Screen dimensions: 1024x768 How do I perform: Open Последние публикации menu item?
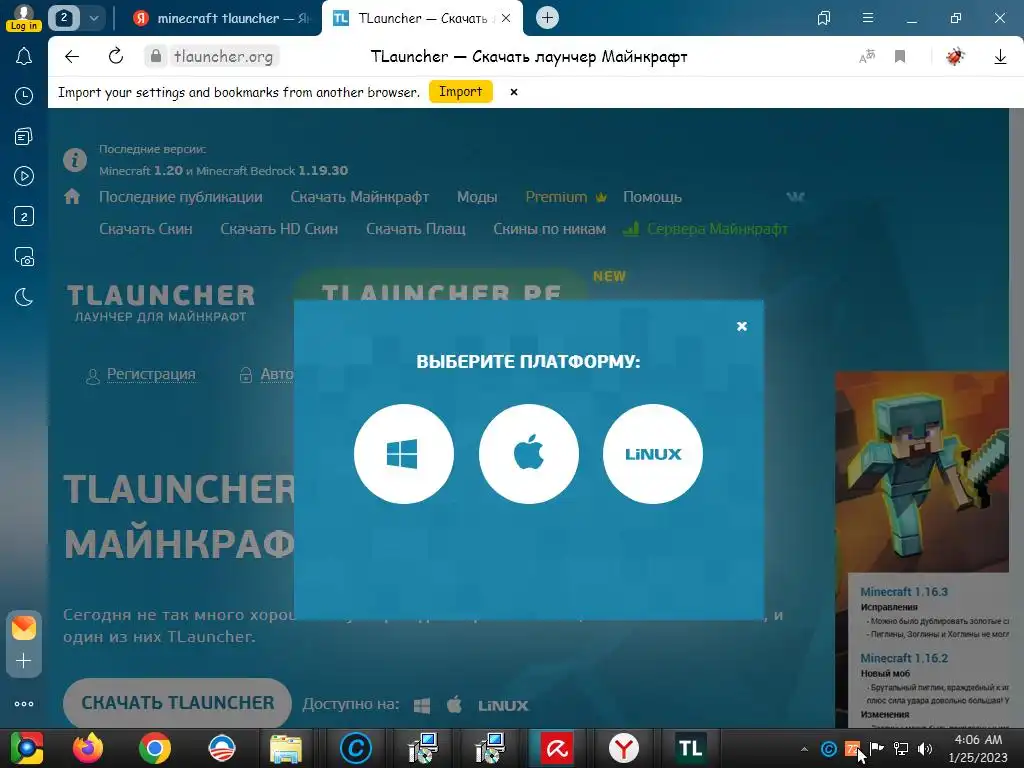tap(181, 197)
